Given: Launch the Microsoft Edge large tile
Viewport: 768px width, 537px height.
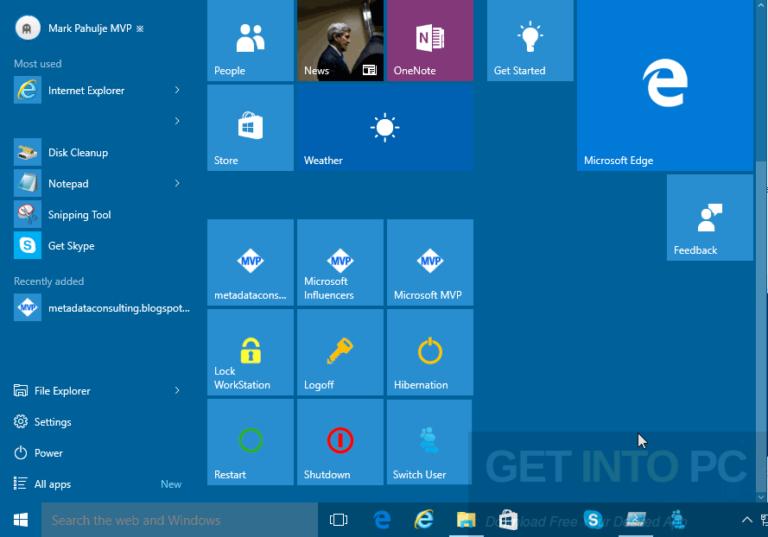Looking at the screenshot, I should 665,85.
